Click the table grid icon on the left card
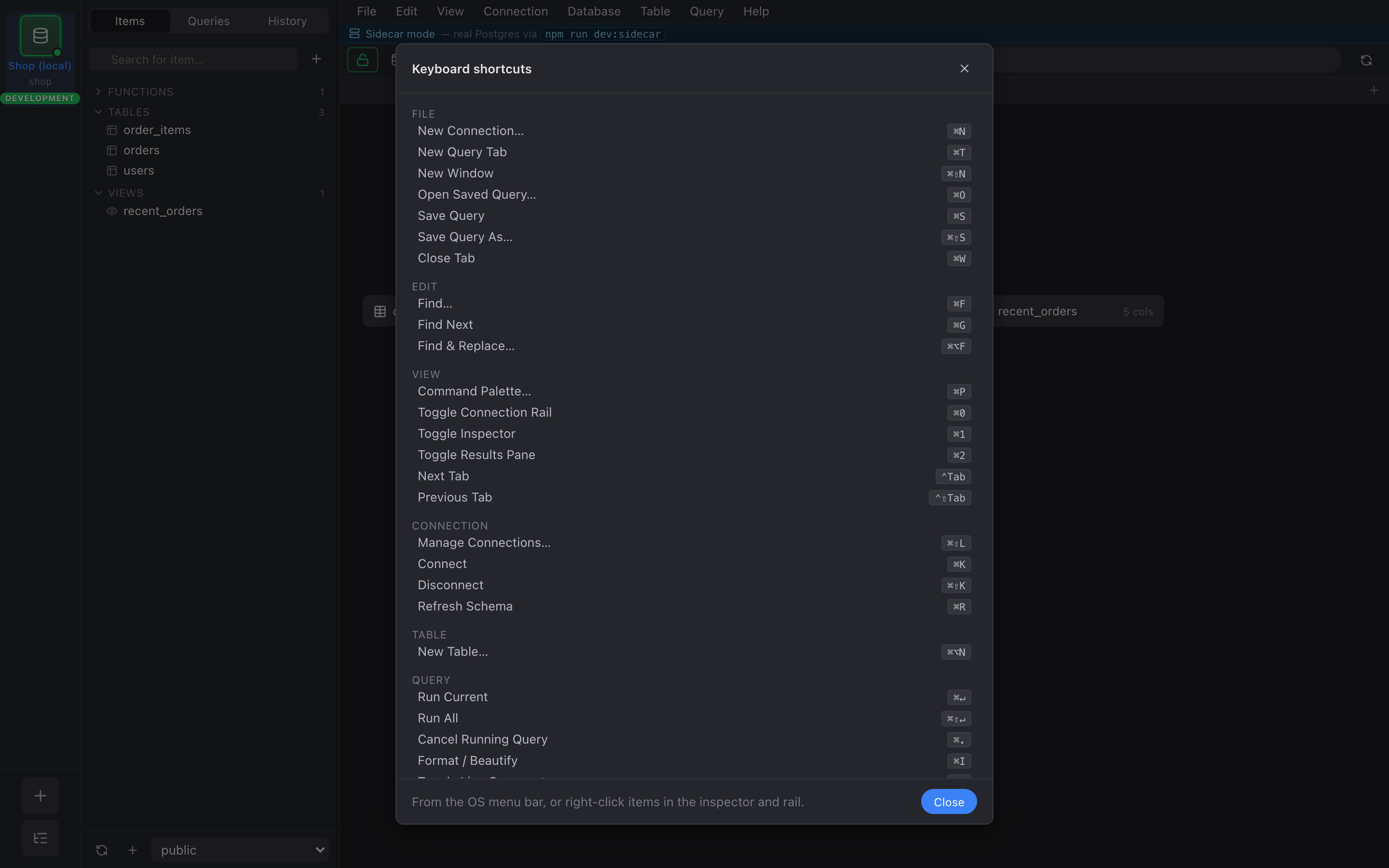This screenshot has height=868, width=1389. point(380,311)
